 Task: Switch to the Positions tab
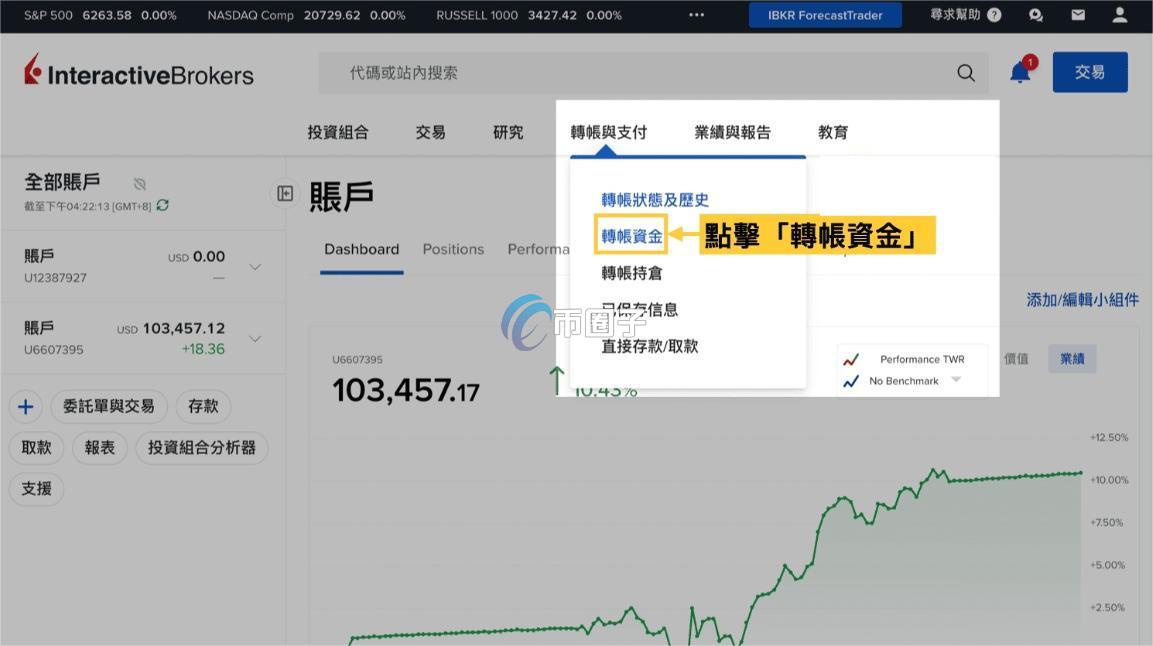[x=453, y=249]
